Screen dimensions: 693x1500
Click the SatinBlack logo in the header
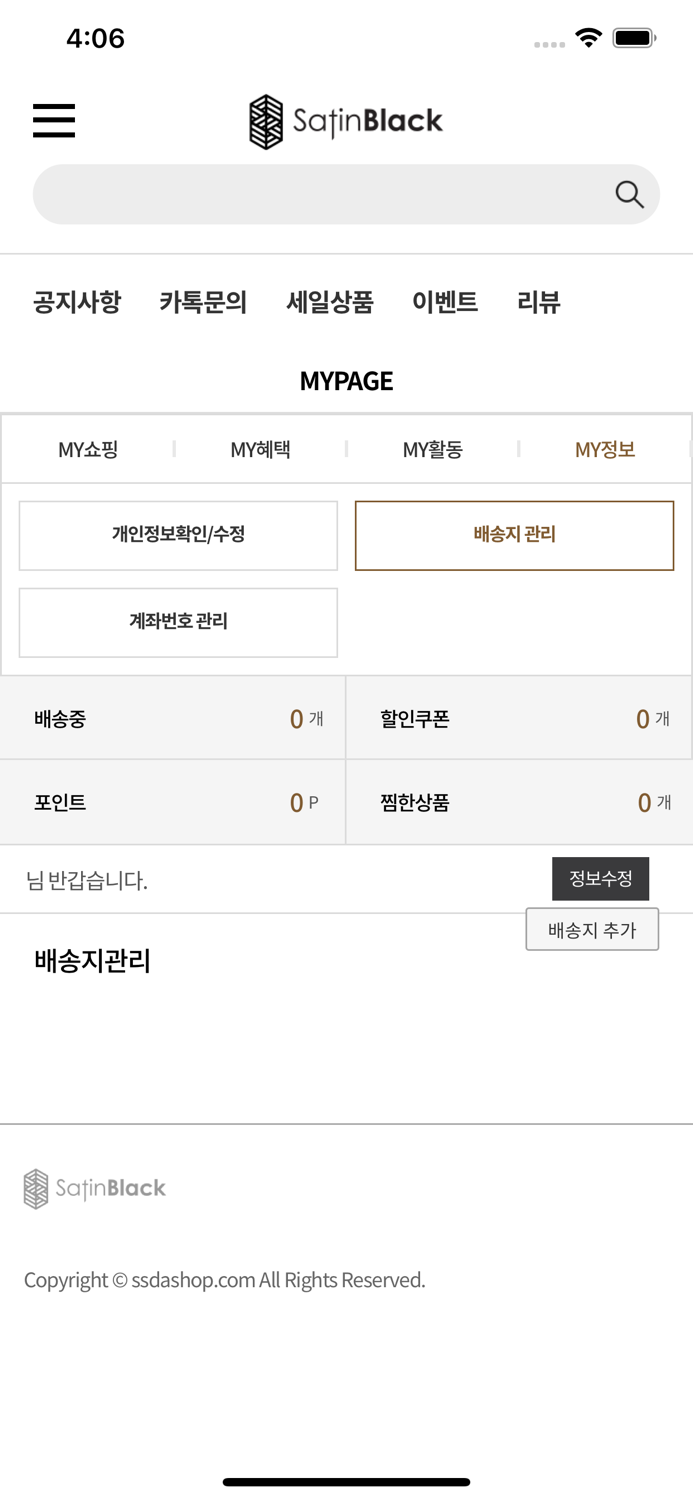tap(345, 120)
